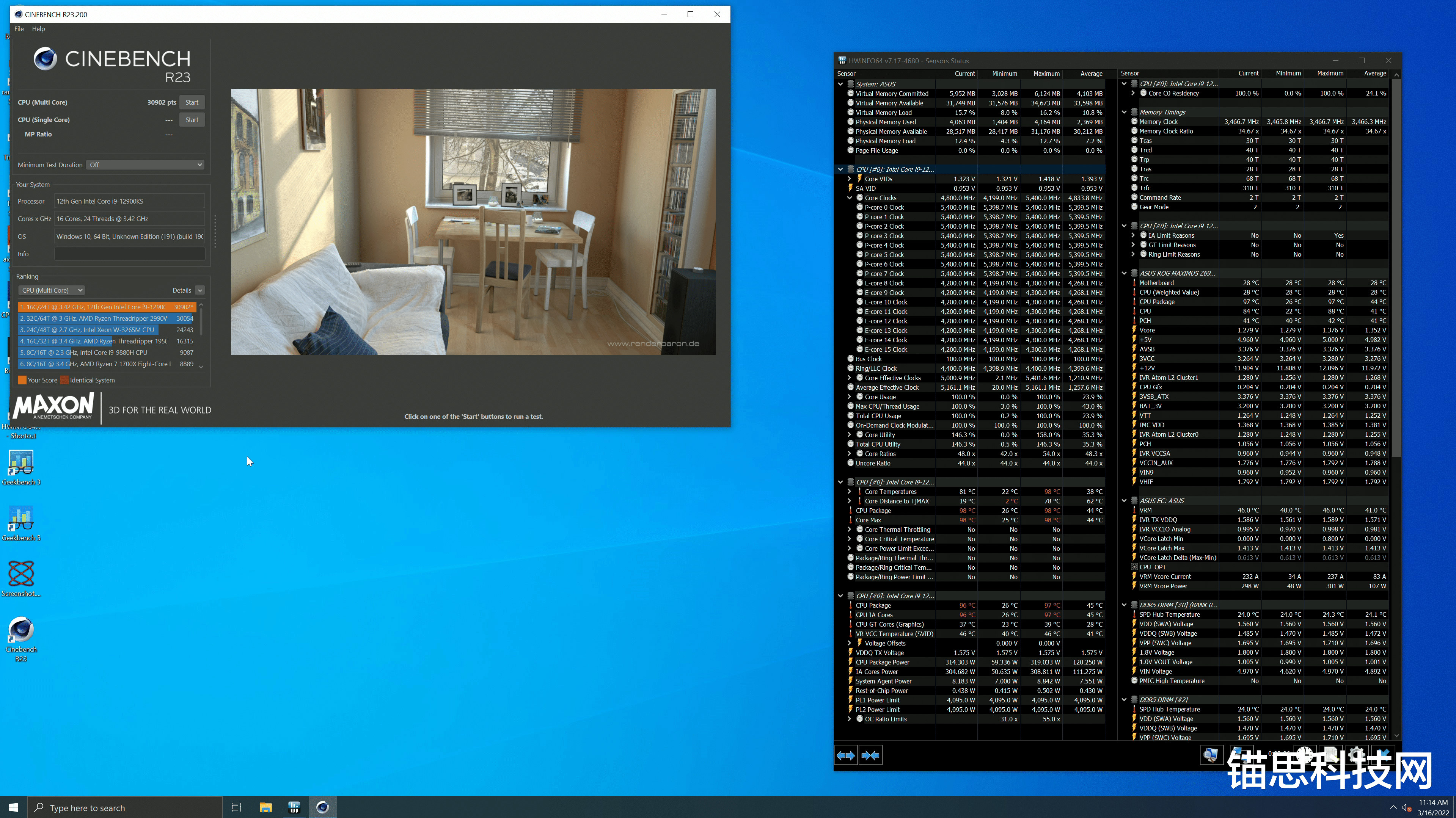Image resolution: width=1456 pixels, height=818 pixels.
Task: Expand Core Thermal Throttling row
Action: coord(850,530)
